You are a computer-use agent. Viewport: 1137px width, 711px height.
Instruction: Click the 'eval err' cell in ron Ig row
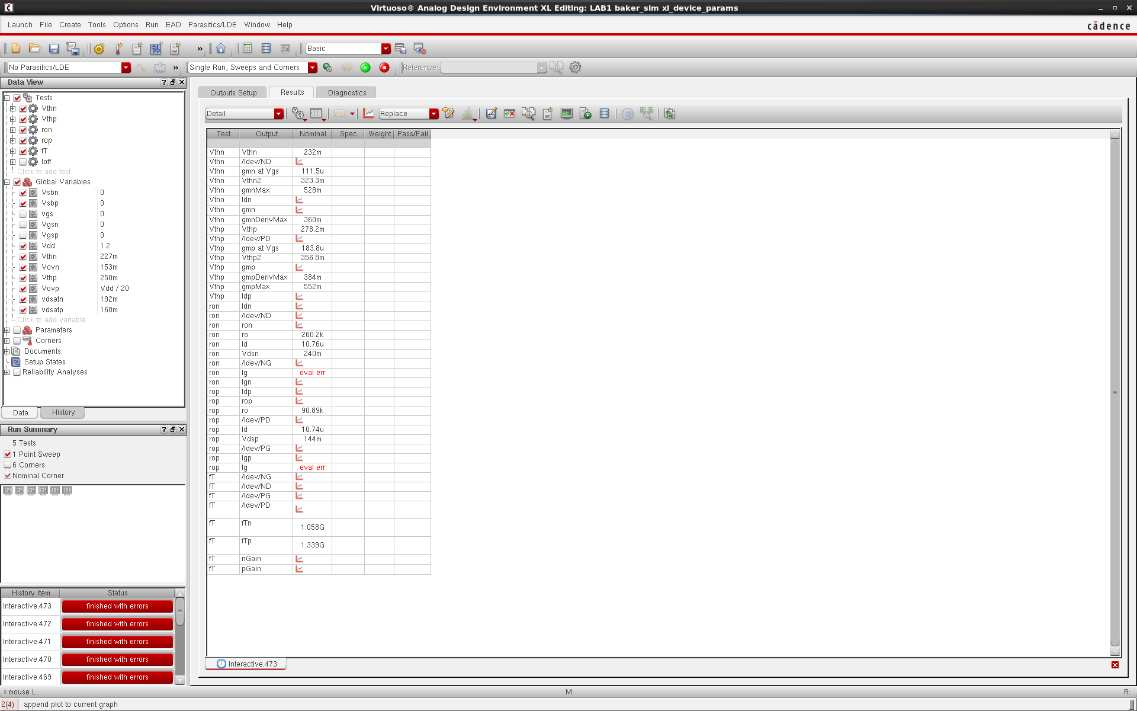pos(312,373)
